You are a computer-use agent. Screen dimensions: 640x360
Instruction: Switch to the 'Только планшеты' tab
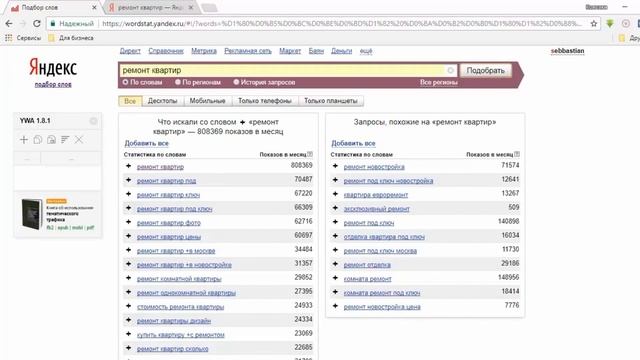331,101
